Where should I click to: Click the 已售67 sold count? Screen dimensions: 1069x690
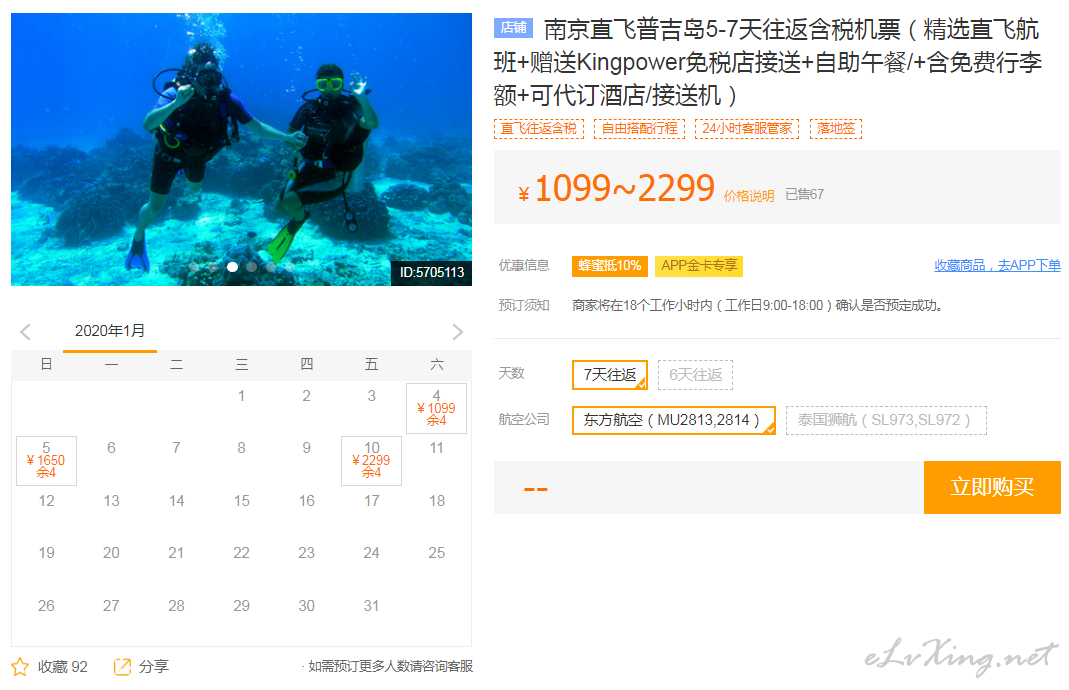(804, 195)
